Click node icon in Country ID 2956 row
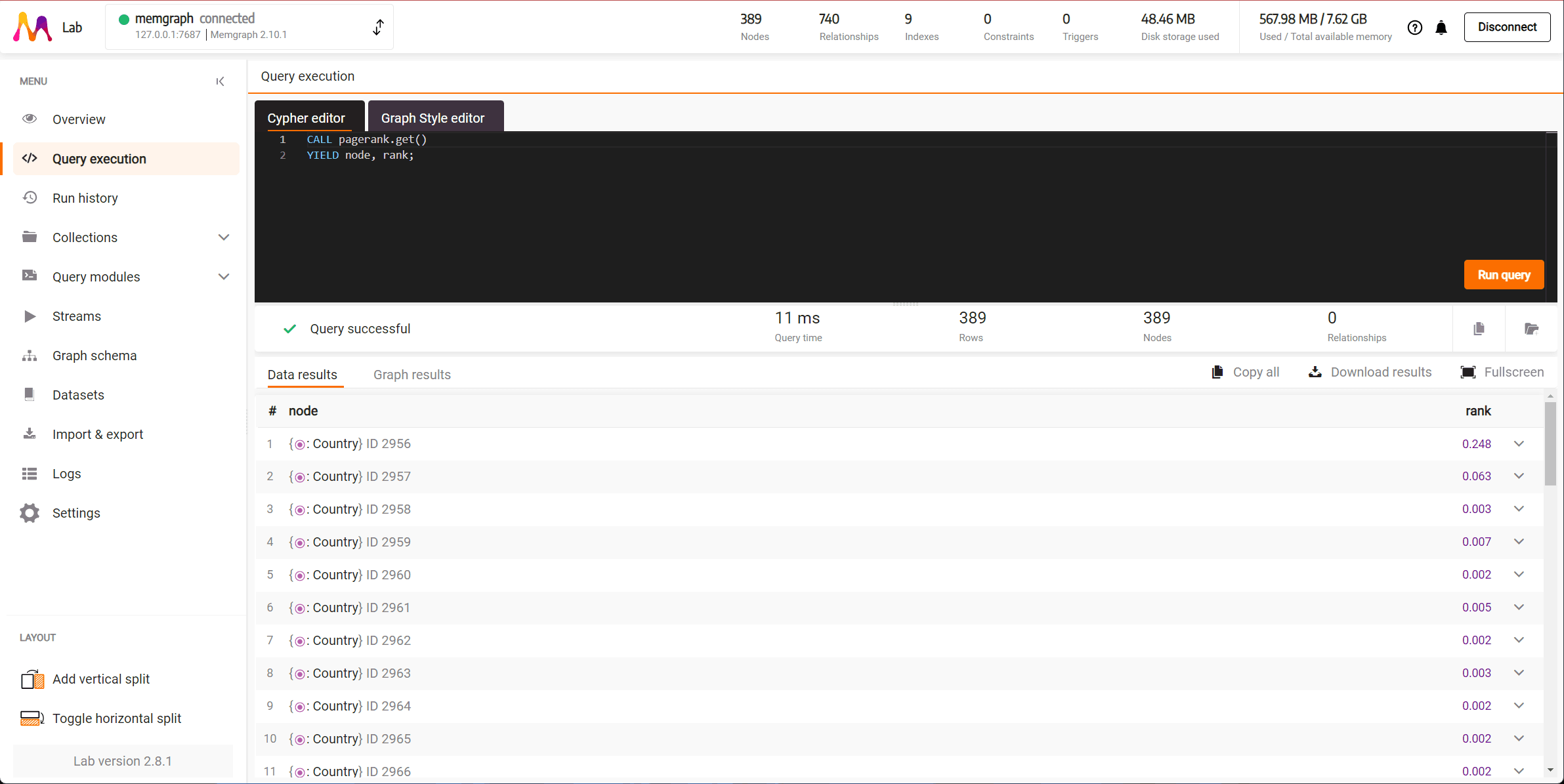Screen dimensions: 1564x784 (x=299, y=444)
